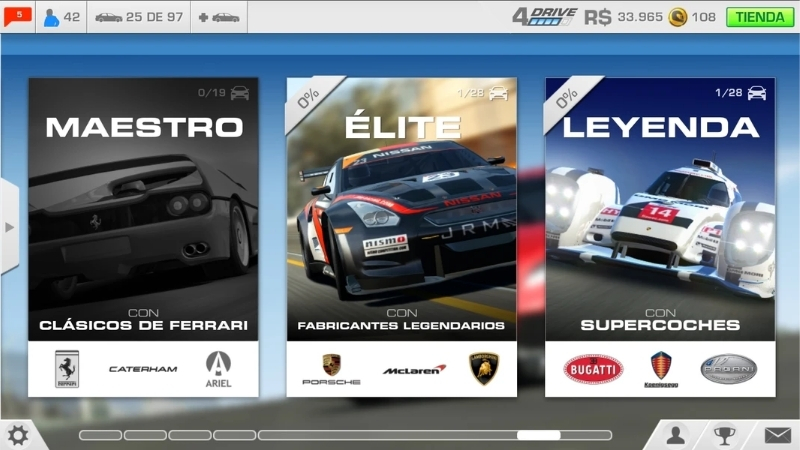This screenshot has height=450, width=800.
Task: Jump to the first series page segment
Action: [x=101, y=435]
